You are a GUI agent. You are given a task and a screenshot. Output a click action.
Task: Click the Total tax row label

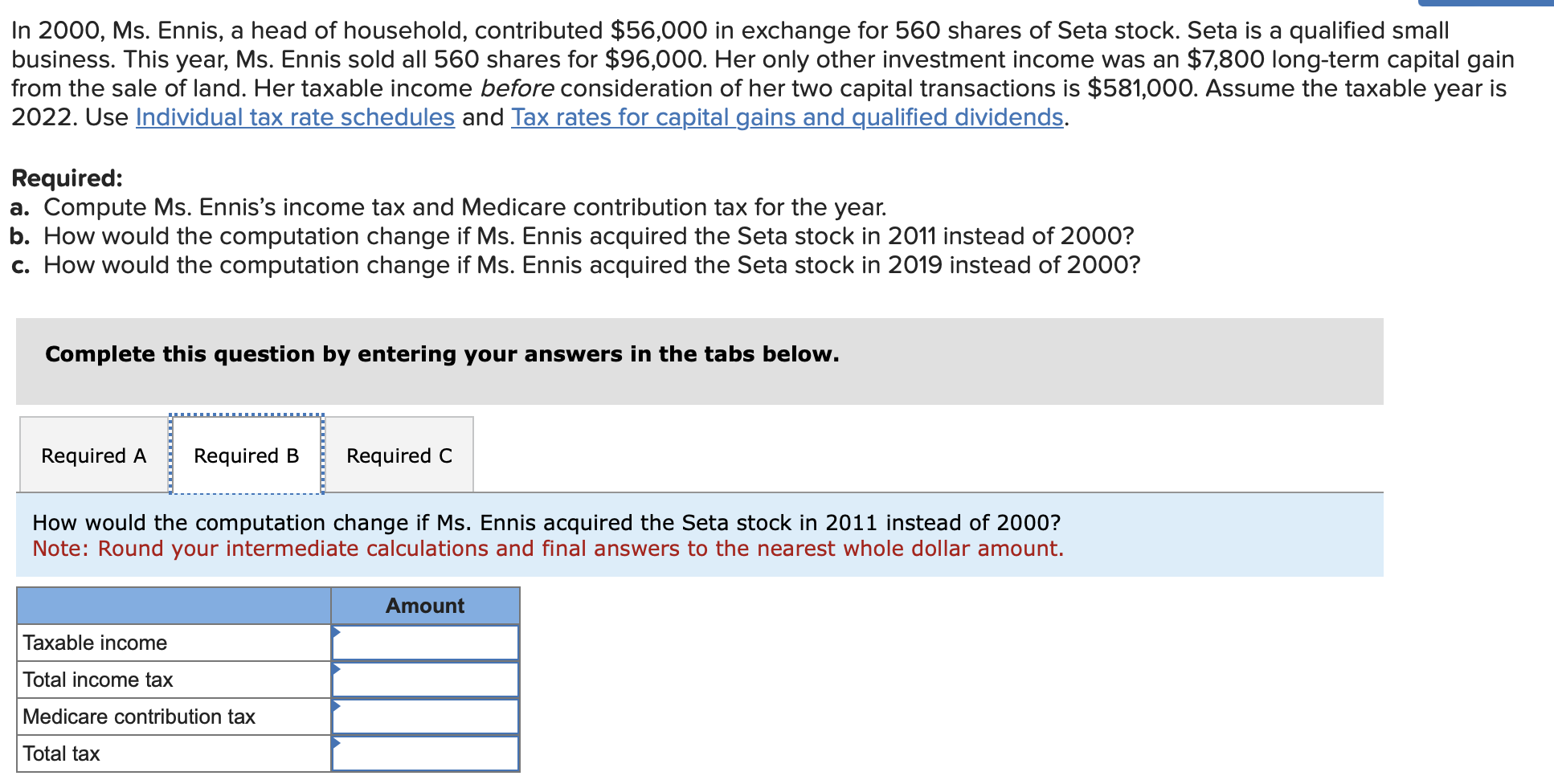[x=61, y=753]
